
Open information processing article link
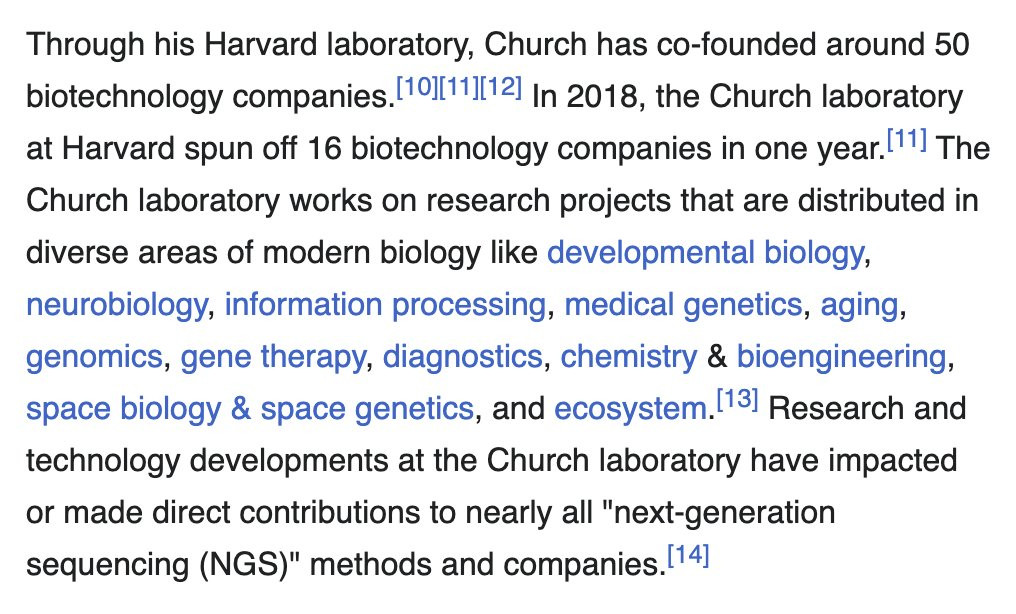click(x=385, y=305)
